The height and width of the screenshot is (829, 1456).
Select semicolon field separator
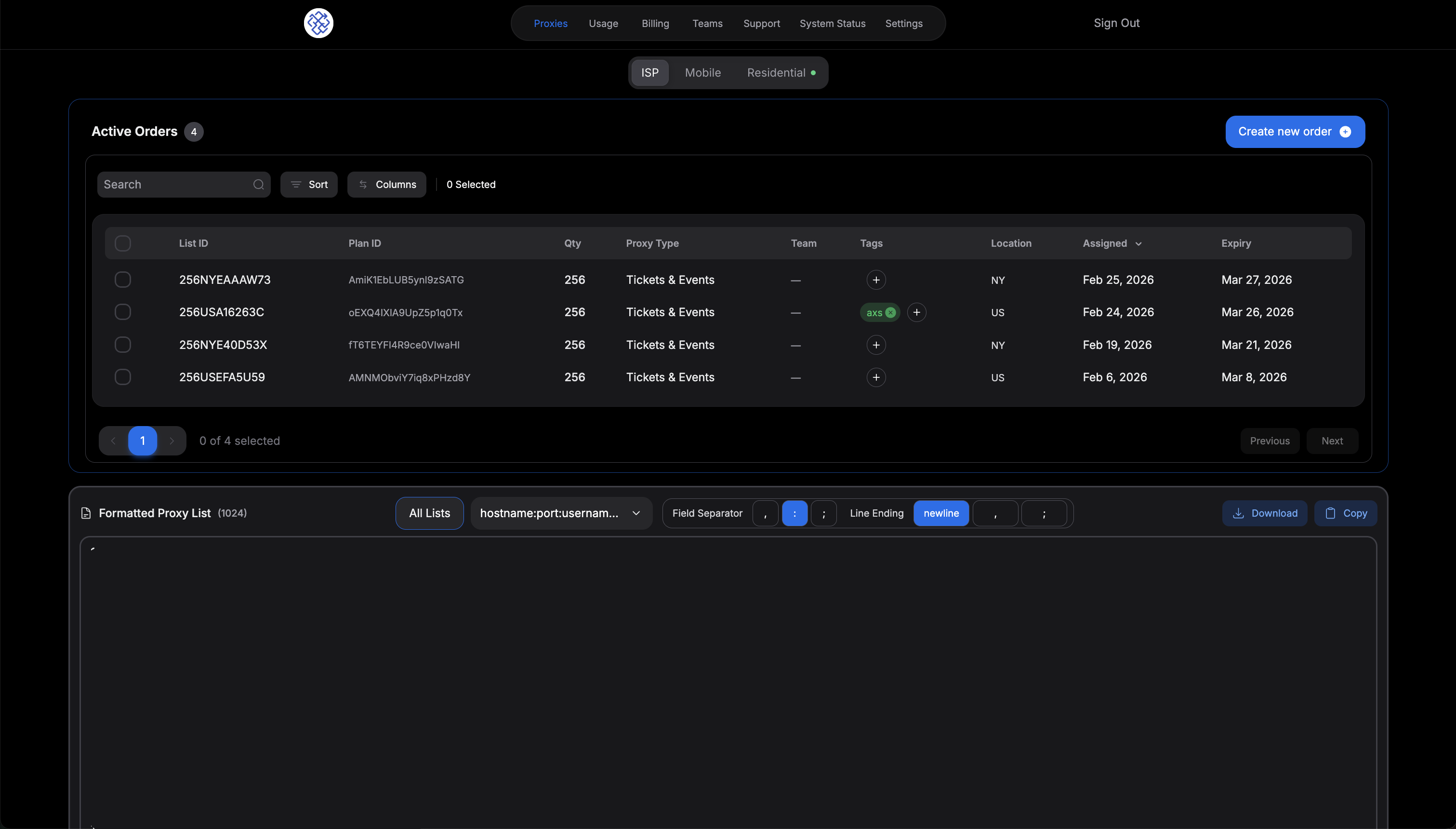point(823,514)
